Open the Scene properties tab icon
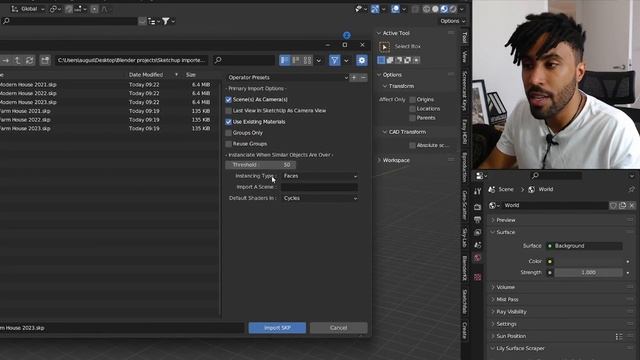 coord(478,245)
